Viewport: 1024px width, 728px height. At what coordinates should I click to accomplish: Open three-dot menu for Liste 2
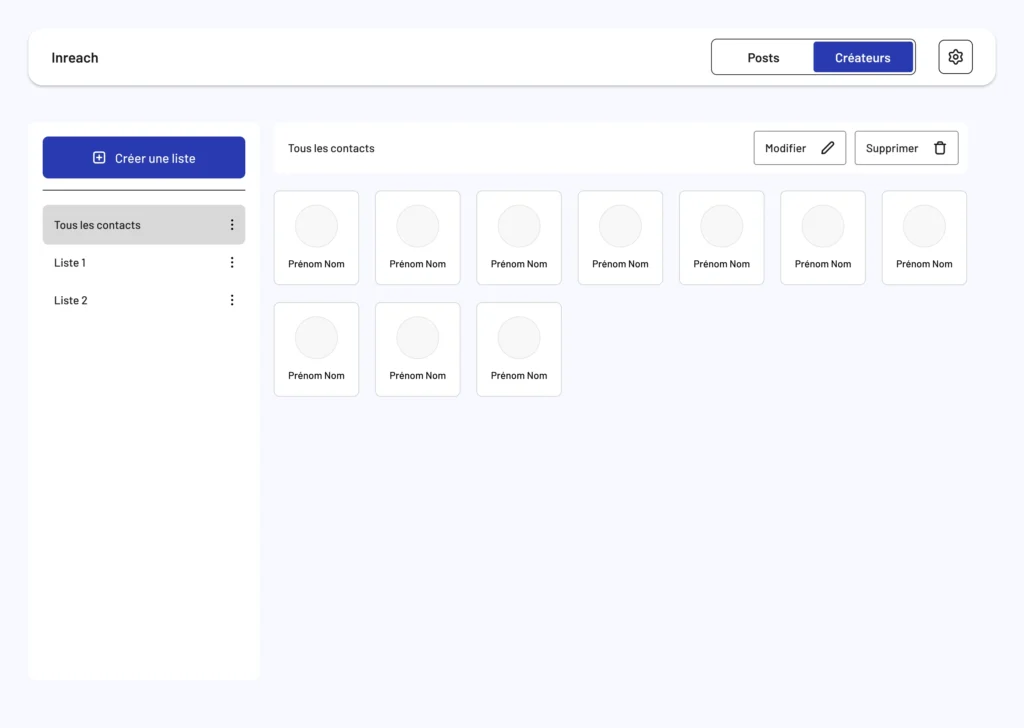(x=232, y=300)
